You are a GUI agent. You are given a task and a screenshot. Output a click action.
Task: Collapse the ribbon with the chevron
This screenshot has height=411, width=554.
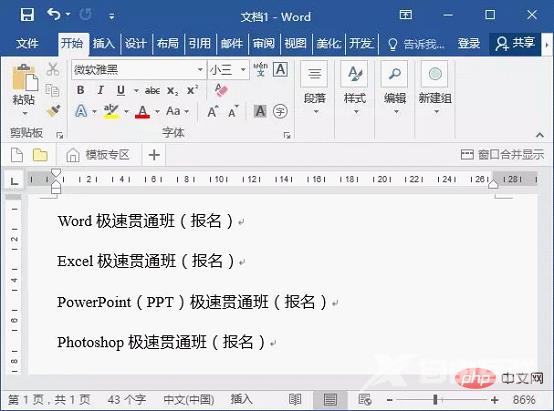coord(540,135)
